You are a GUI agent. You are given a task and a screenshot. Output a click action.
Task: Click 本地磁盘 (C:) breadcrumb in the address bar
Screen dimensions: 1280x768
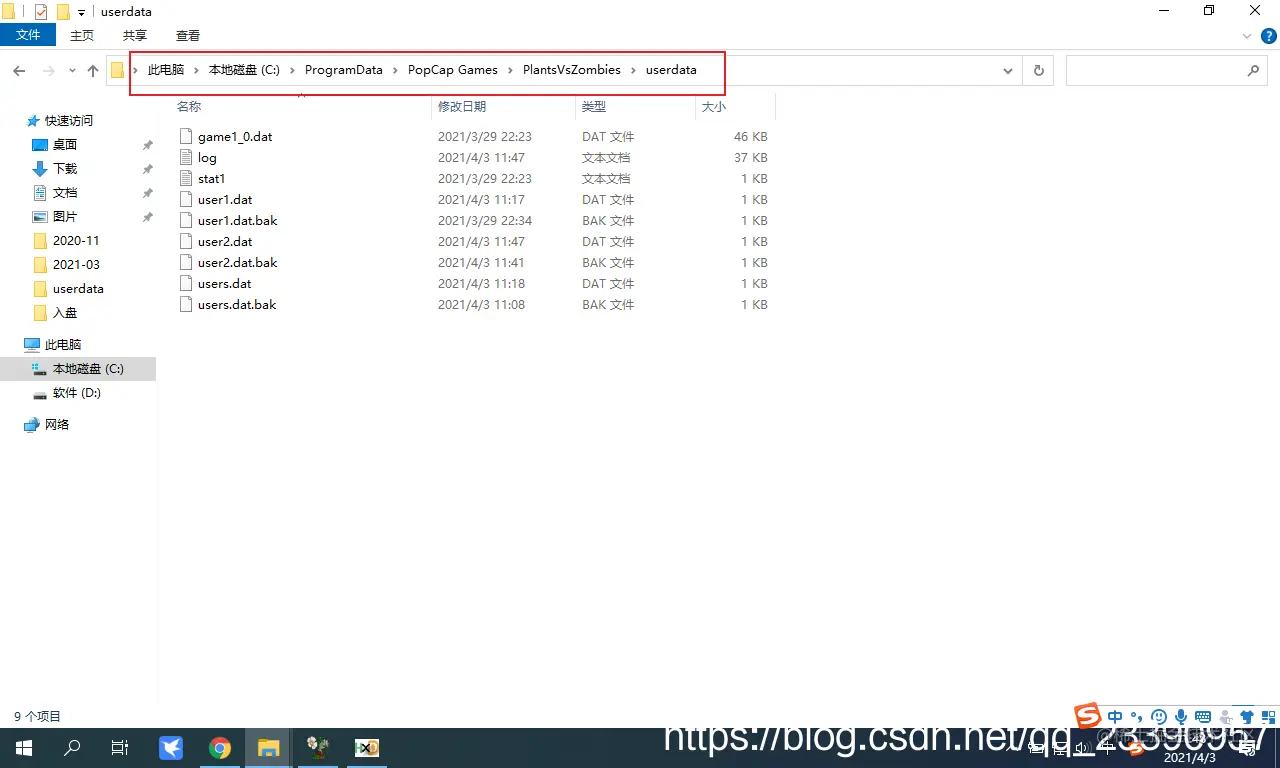click(244, 70)
